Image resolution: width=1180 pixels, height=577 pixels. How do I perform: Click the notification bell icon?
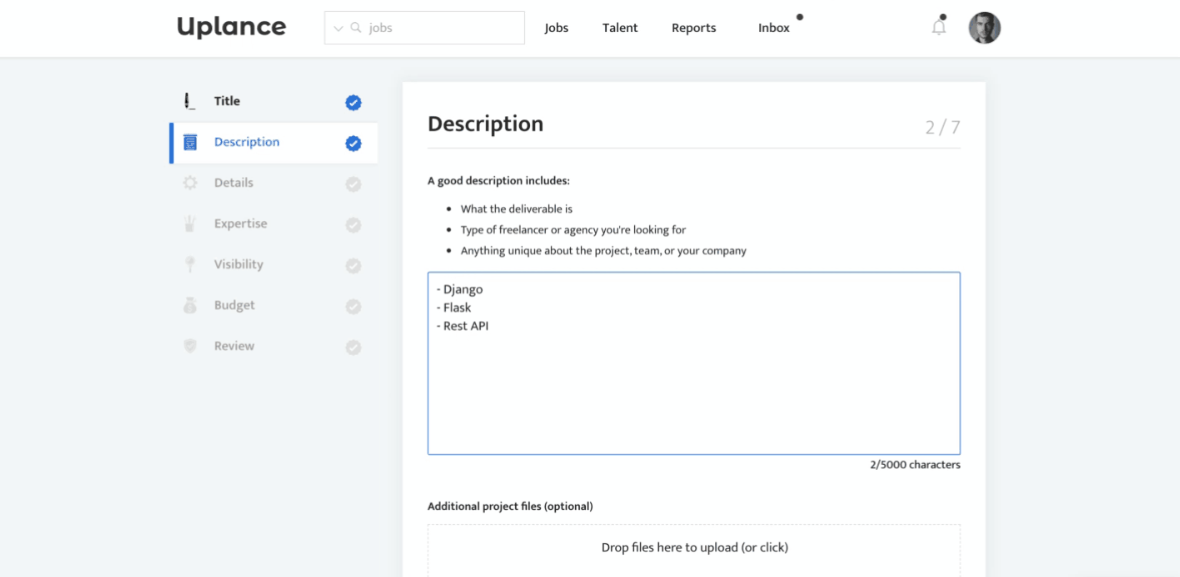coord(938,28)
